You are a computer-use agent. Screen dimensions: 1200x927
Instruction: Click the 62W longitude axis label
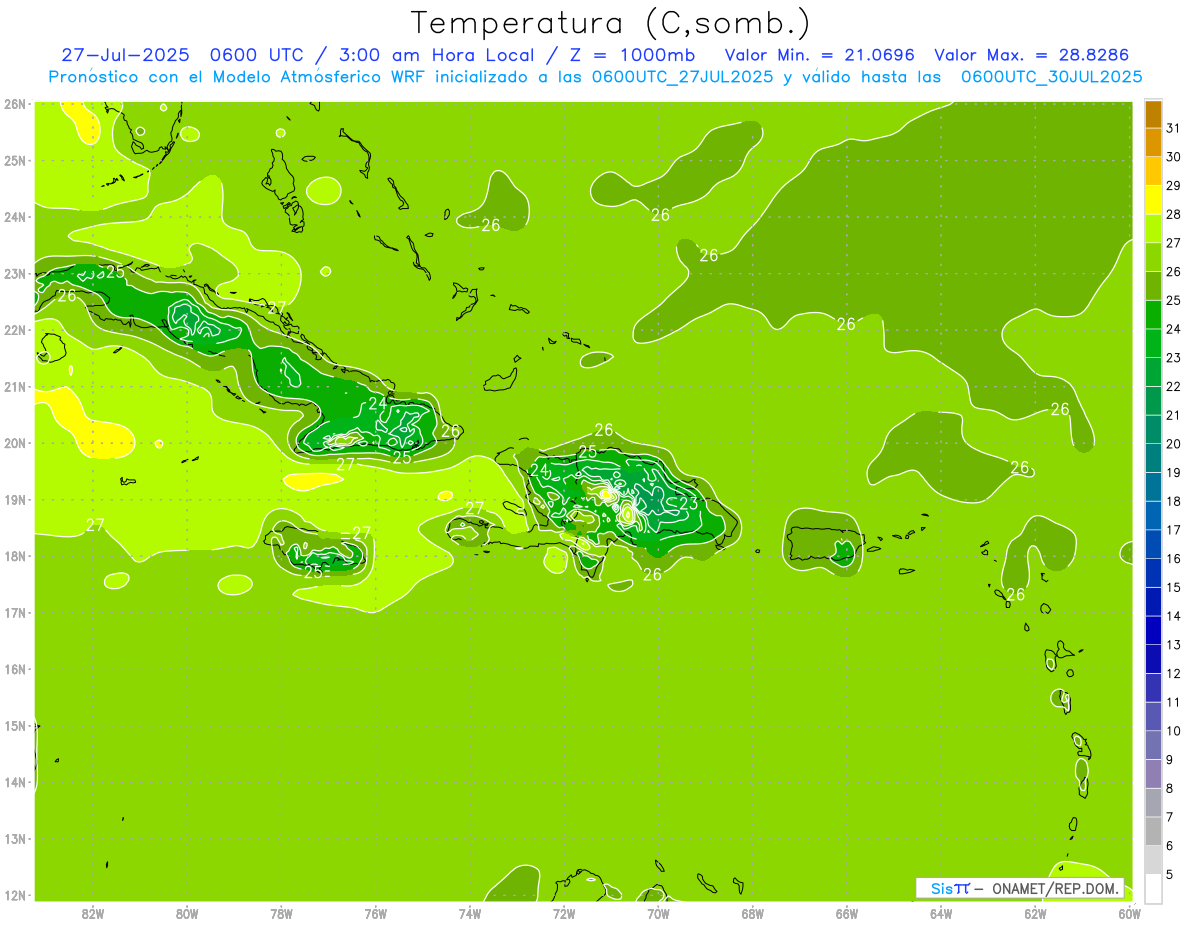coord(1035,913)
